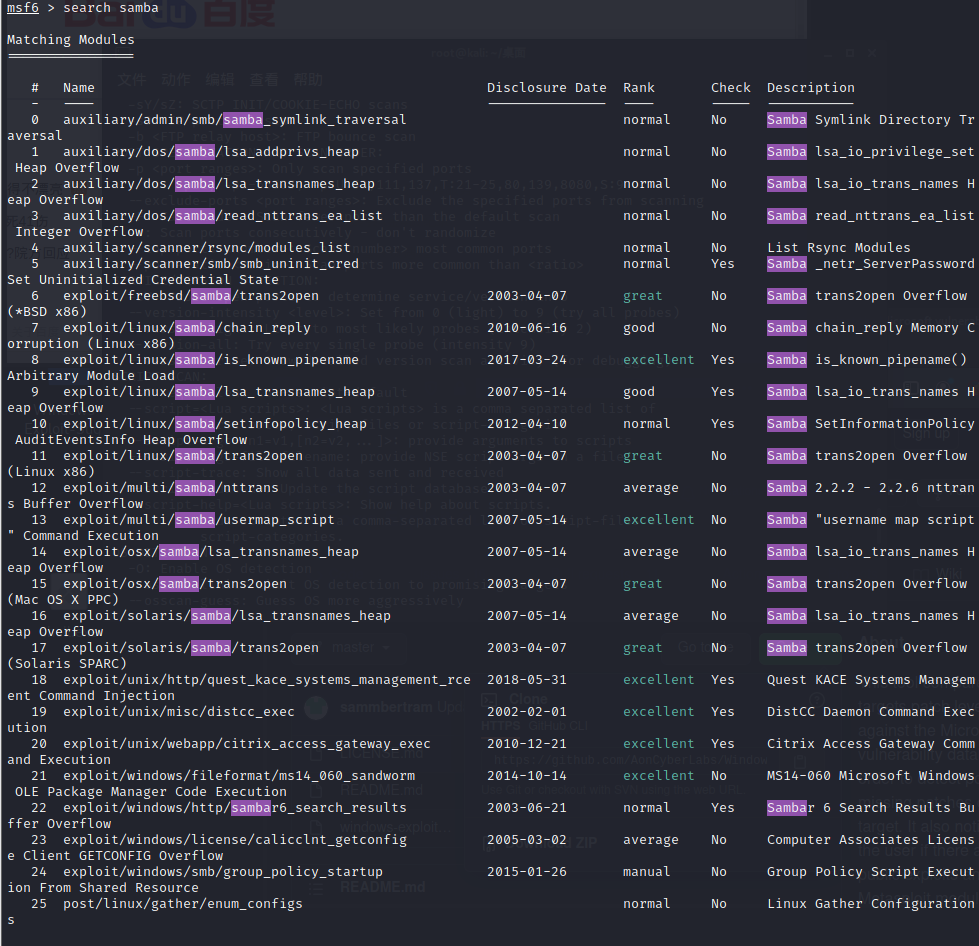Select module exploit/unix/webapp/citrix_access_gateway_exec
This screenshot has width=979, height=946.
[247, 744]
